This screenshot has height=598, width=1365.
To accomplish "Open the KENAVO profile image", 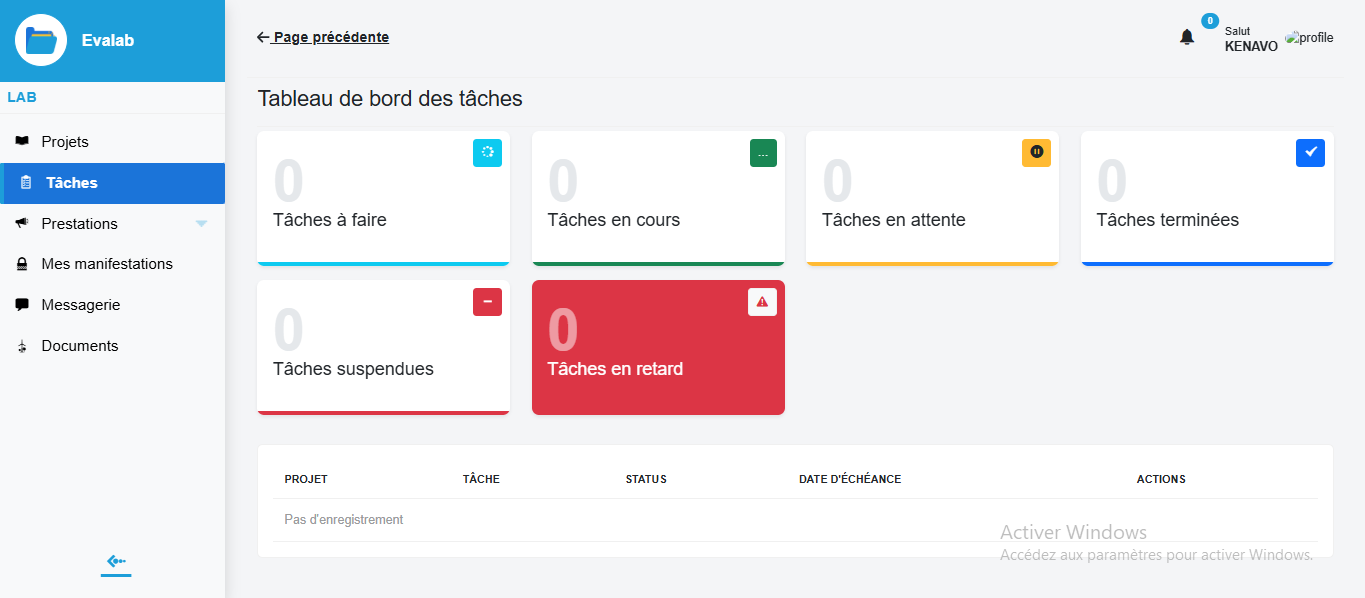I will tap(1309, 38).
